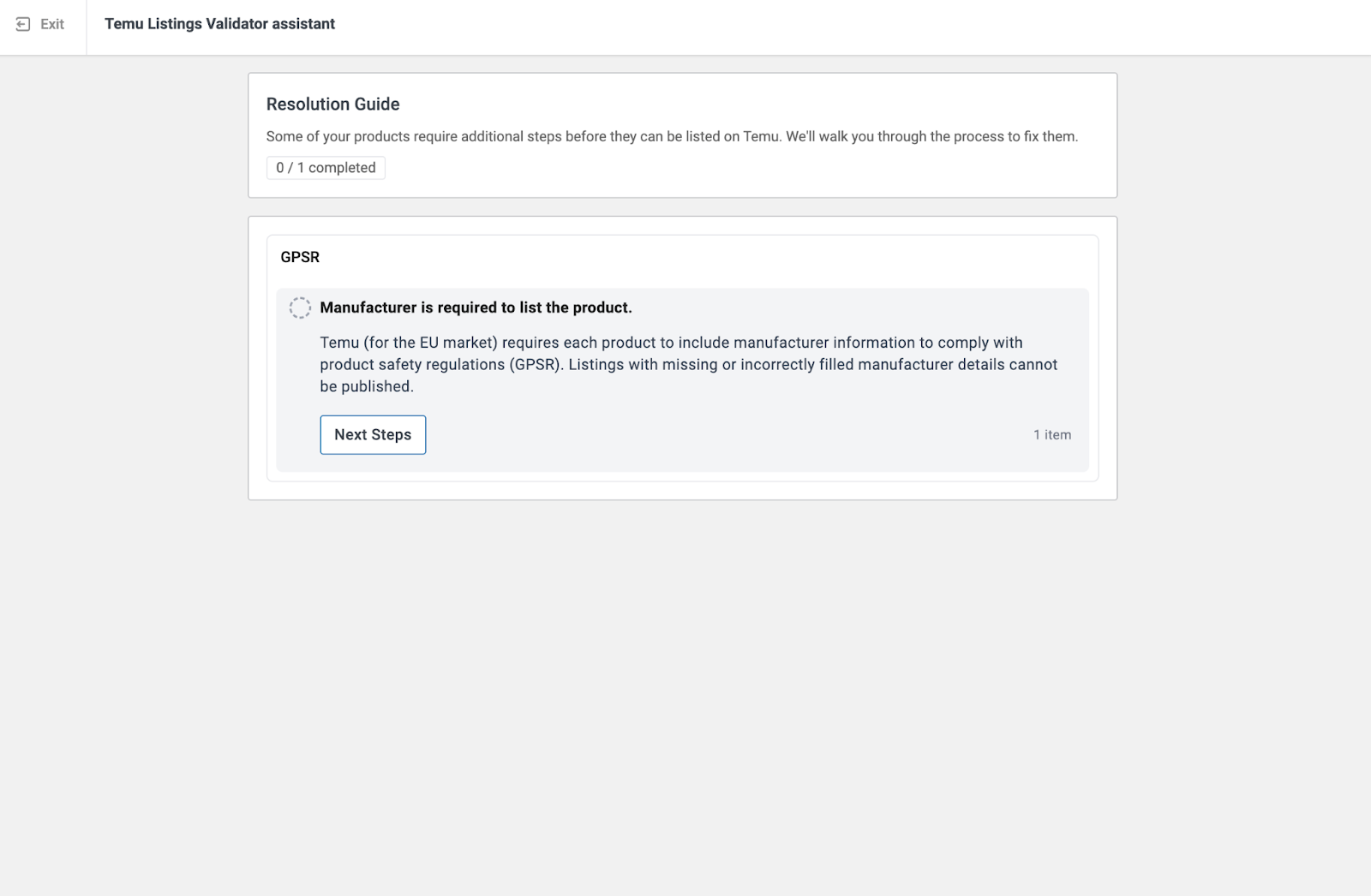Click the "Resolution Guide" heading

coord(332,105)
